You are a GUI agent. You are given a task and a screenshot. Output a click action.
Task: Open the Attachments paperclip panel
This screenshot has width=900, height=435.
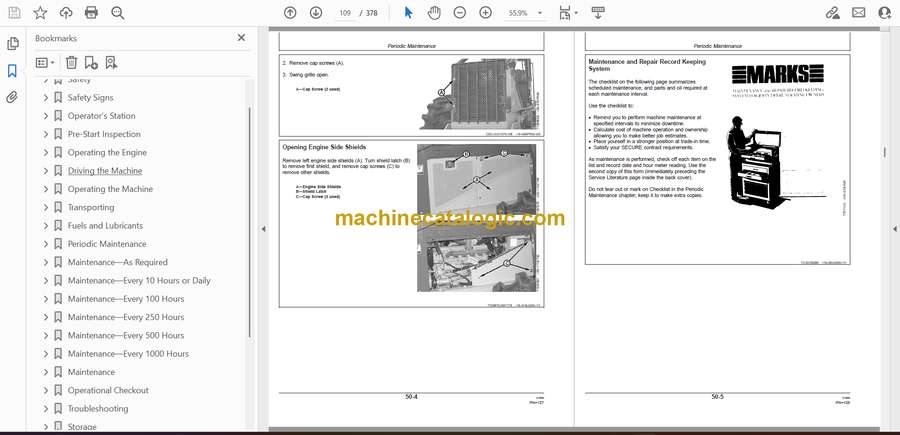tap(12, 98)
